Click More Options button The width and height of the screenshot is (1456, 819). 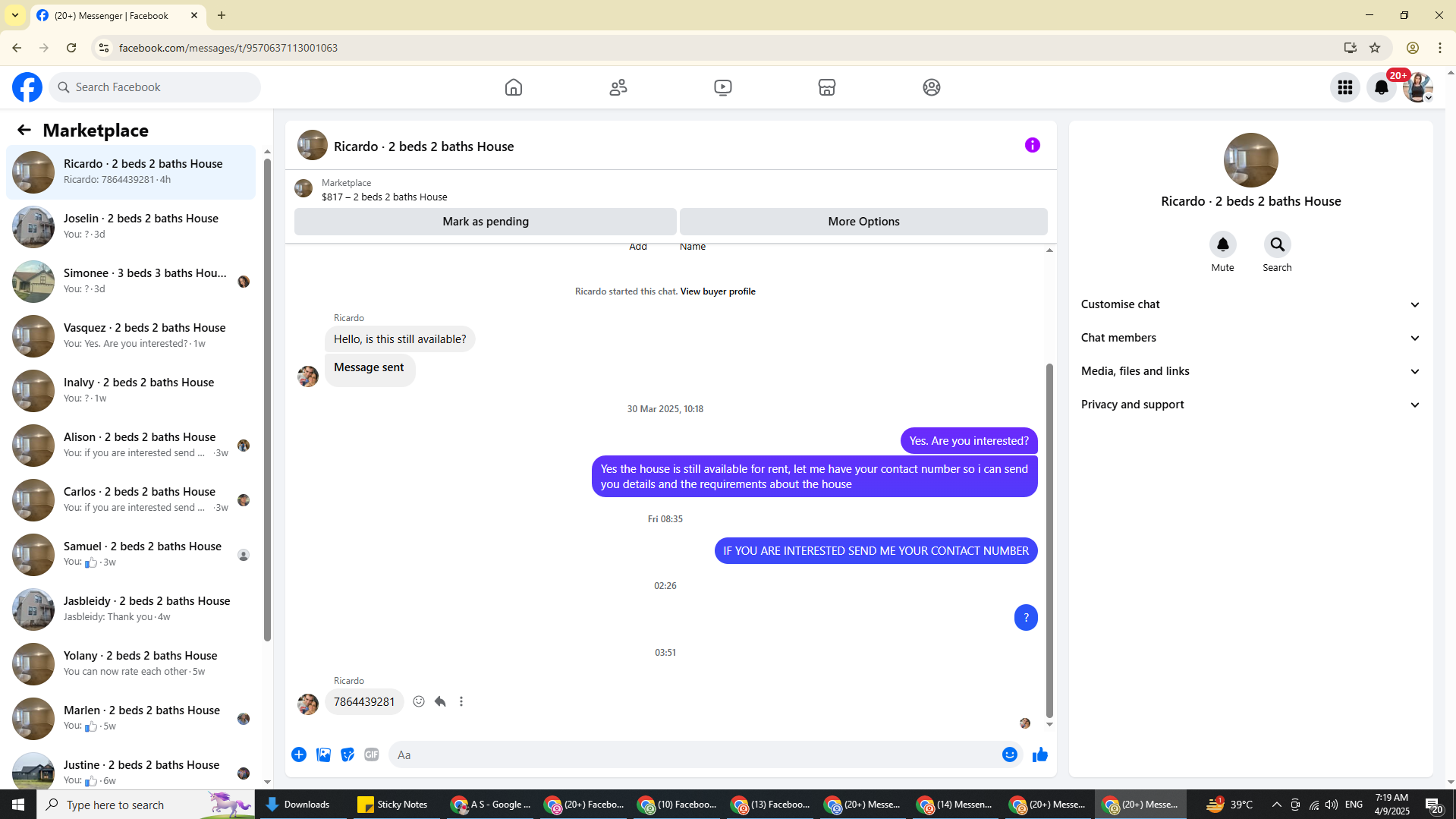863,222
